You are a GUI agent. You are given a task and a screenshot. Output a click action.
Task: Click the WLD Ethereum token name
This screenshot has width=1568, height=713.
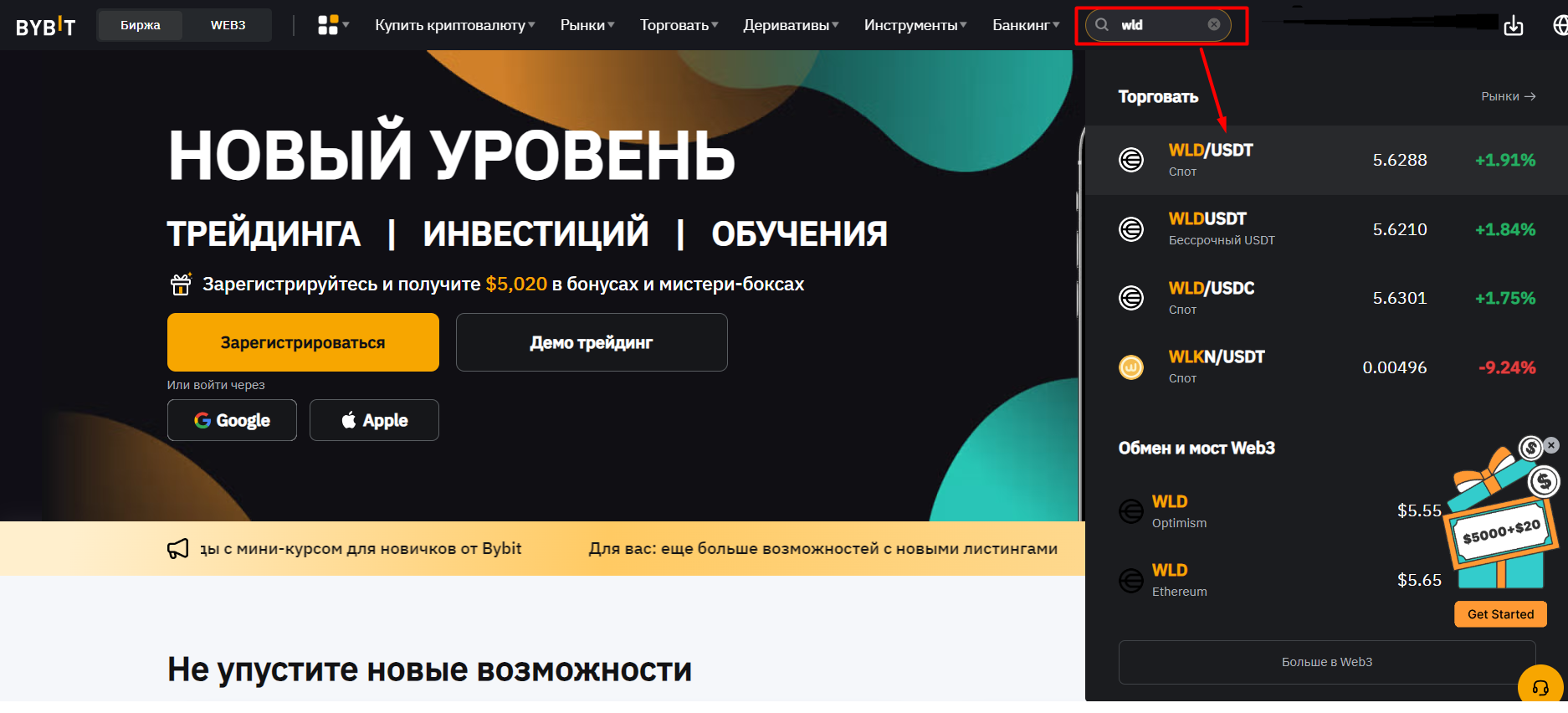(x=1170, y=570)
